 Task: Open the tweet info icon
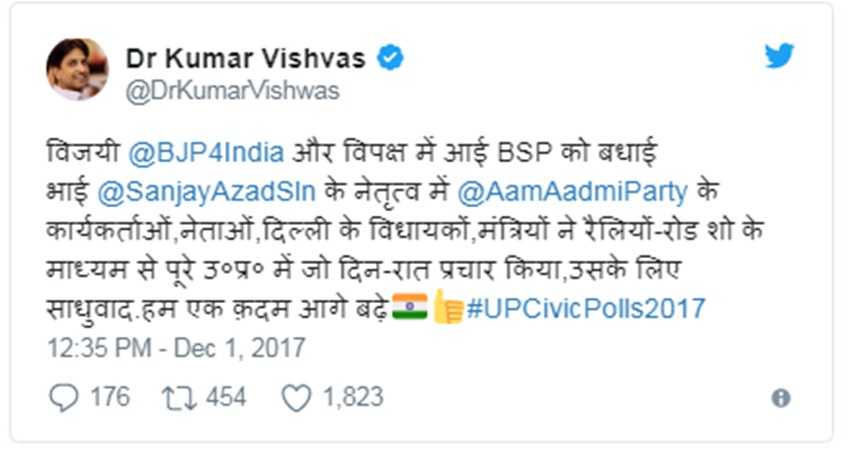coord(781,398)
